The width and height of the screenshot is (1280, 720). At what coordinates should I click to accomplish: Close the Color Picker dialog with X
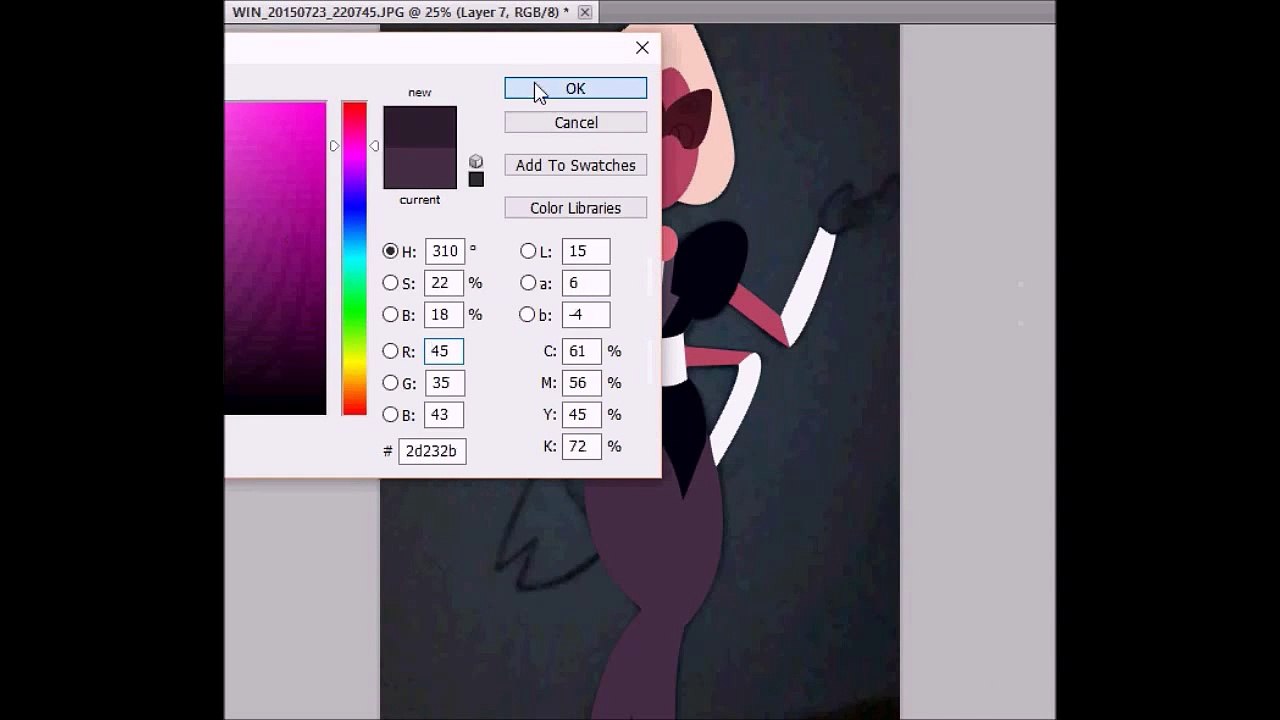(642, 47)
